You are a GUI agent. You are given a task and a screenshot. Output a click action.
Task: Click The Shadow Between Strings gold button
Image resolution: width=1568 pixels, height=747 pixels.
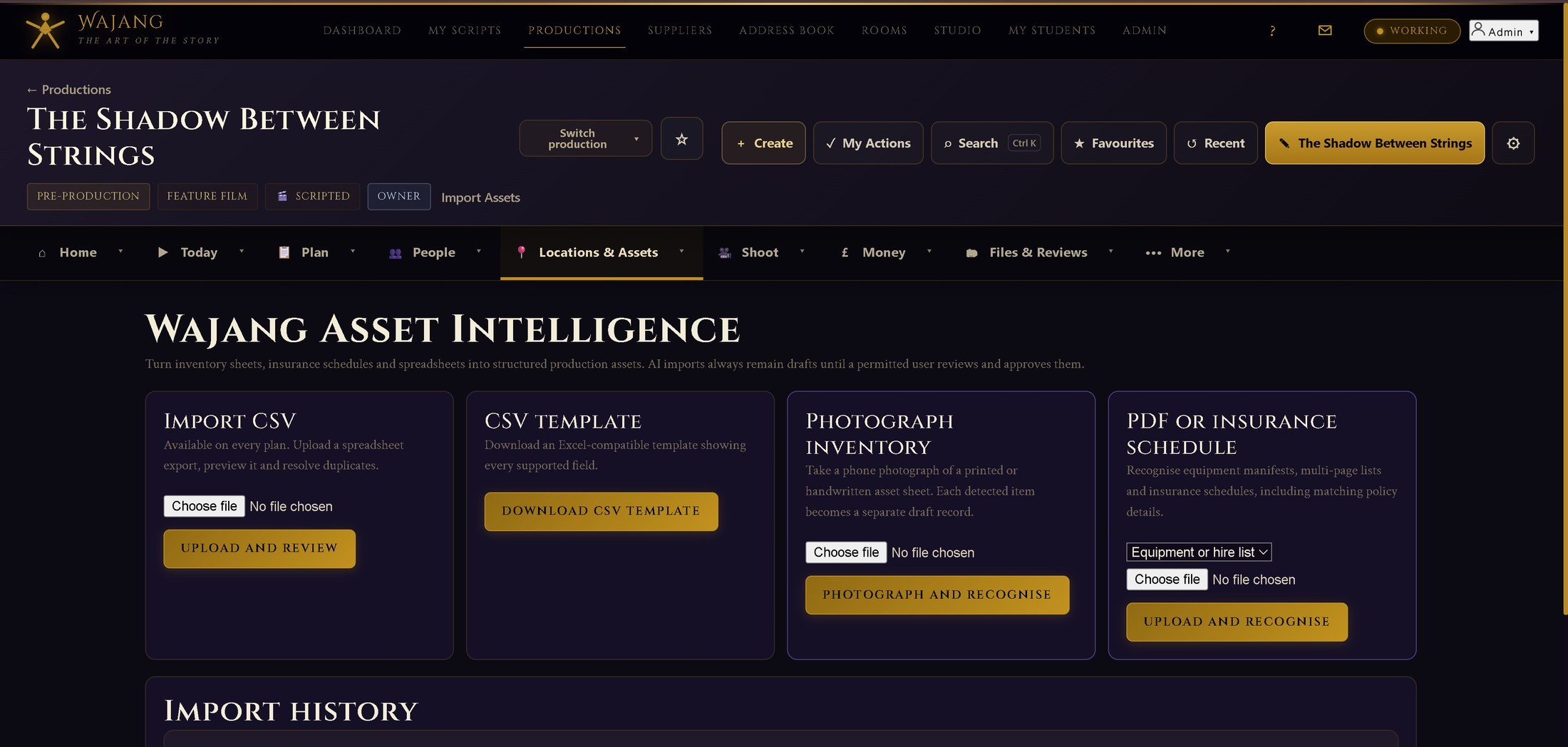pyautogui.click(x=1375, y=143)
